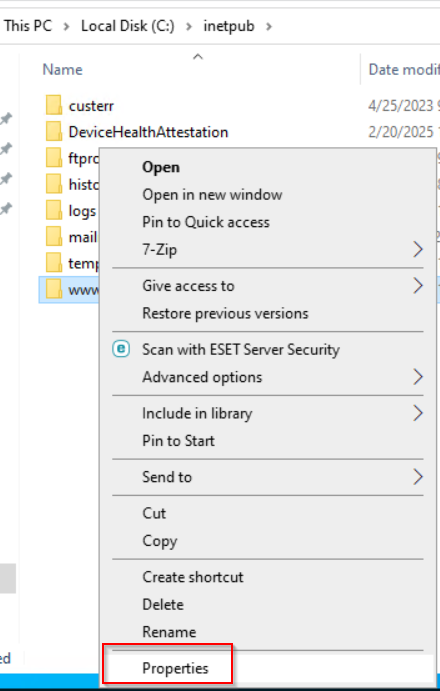Click the temp folder icon
This screenshot has height=691, width=440.
pos(54,264)
